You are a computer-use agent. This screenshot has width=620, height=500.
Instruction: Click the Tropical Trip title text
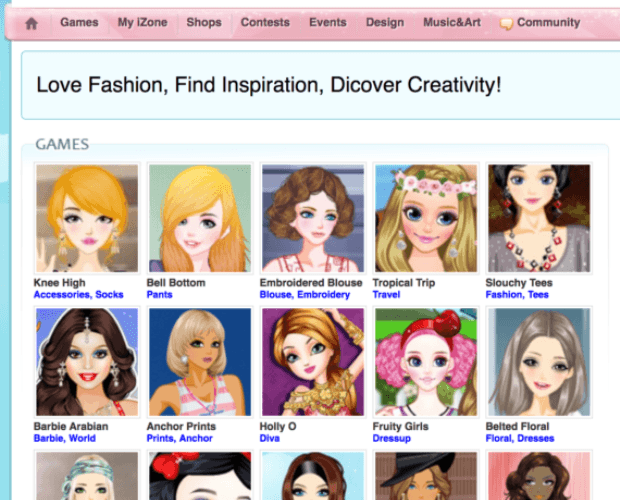(404, 283)
